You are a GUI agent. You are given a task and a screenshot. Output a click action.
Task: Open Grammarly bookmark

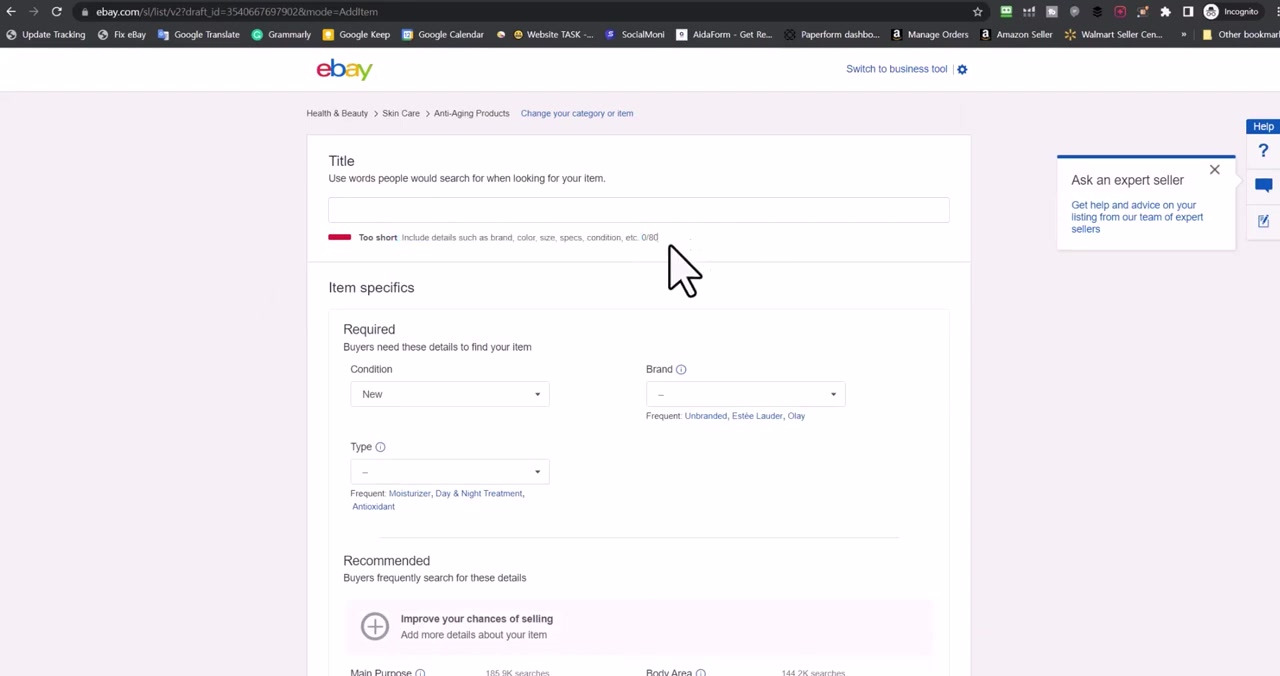click(281, 34)
